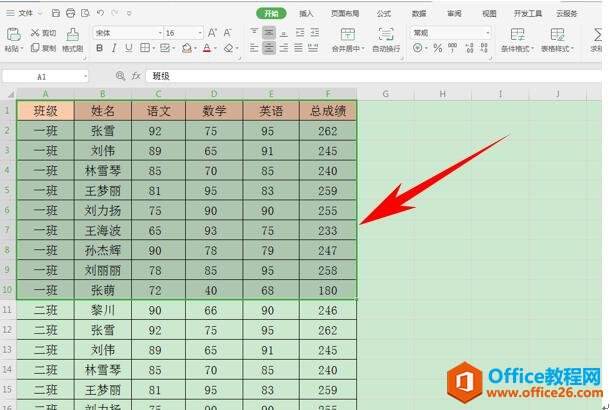Image resolution: width=610 pixels, height=410 pixels.
Task: Click Merge and Center (合并居中) icon
Action: tap(348, 35)
